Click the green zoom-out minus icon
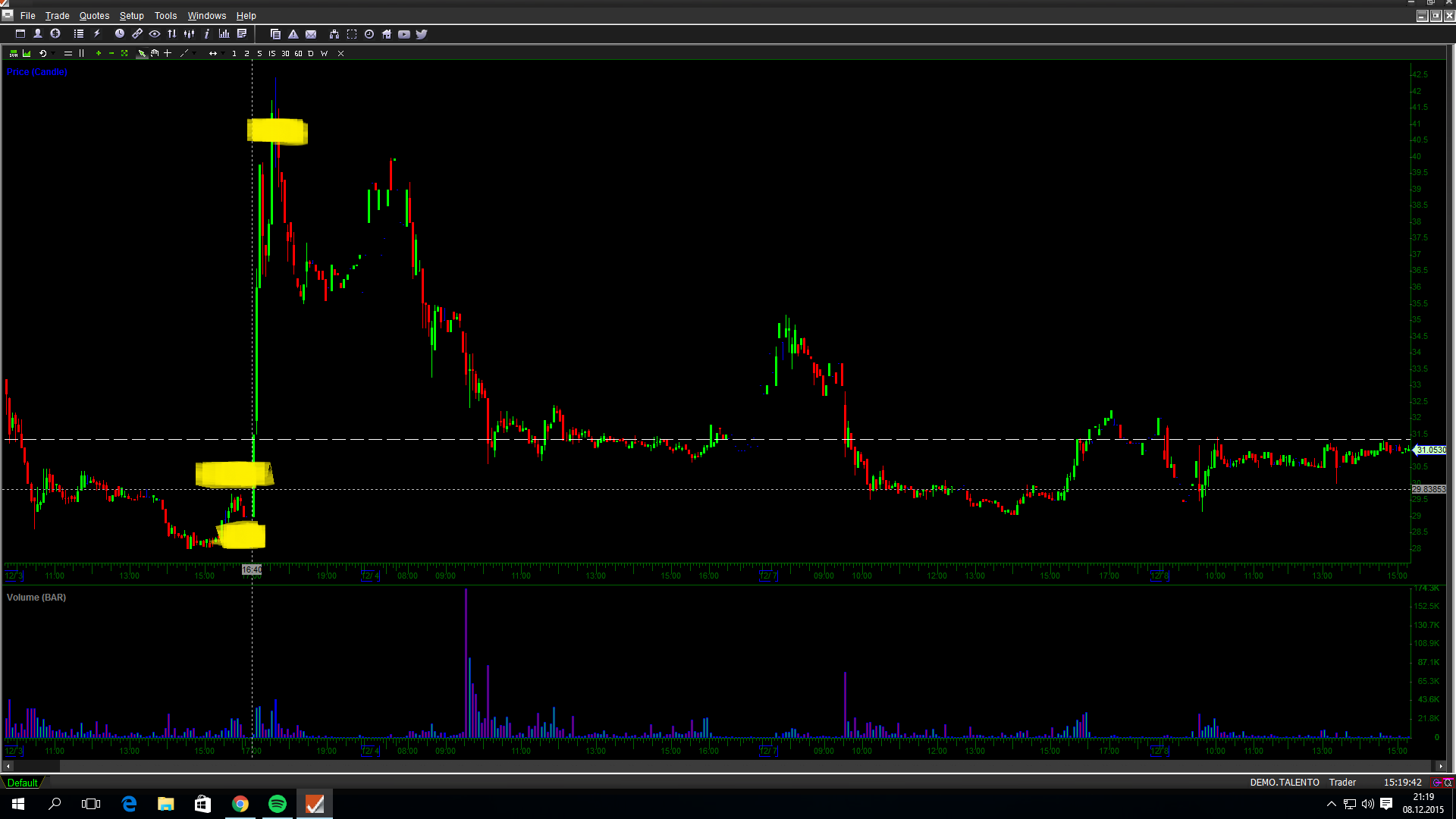Viewport: 1456px width, 819px height. coord(111,54)
